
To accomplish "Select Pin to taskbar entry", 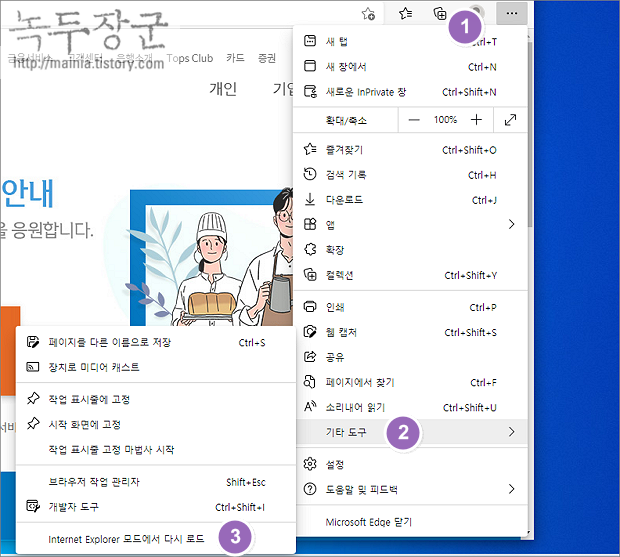I will coord(155,399).
